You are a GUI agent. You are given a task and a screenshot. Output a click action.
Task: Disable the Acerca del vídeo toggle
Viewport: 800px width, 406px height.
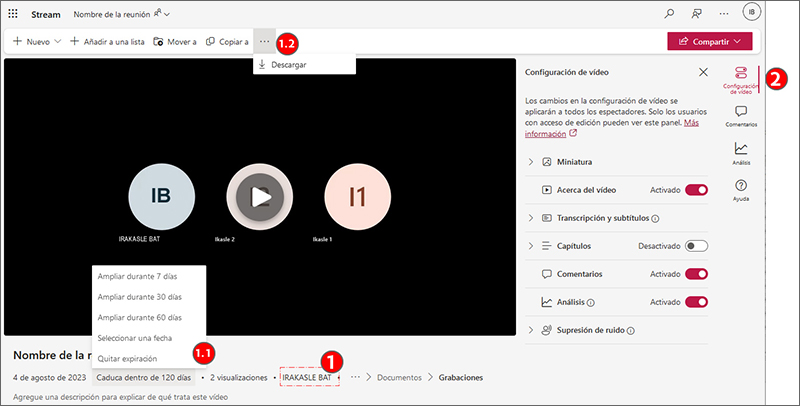click(x=696, y=189)
